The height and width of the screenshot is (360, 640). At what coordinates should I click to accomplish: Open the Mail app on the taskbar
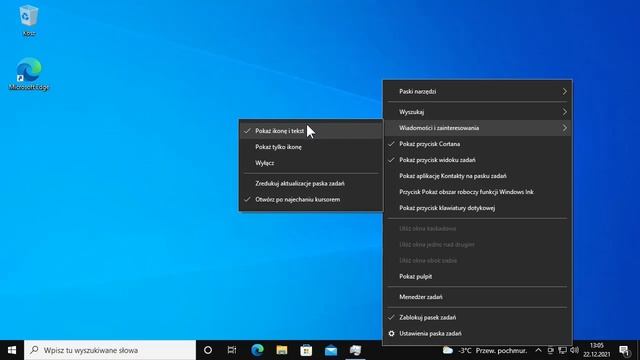(331, 350)
